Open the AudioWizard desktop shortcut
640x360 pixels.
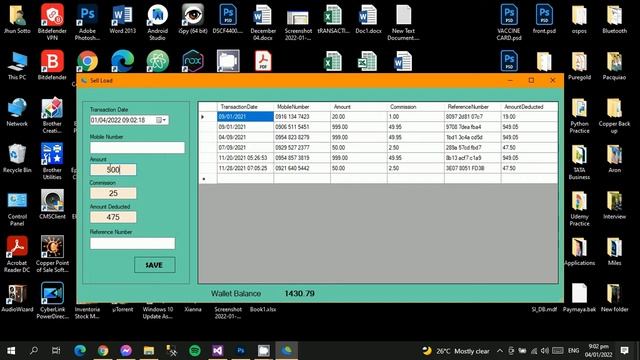tap(17, 298)
